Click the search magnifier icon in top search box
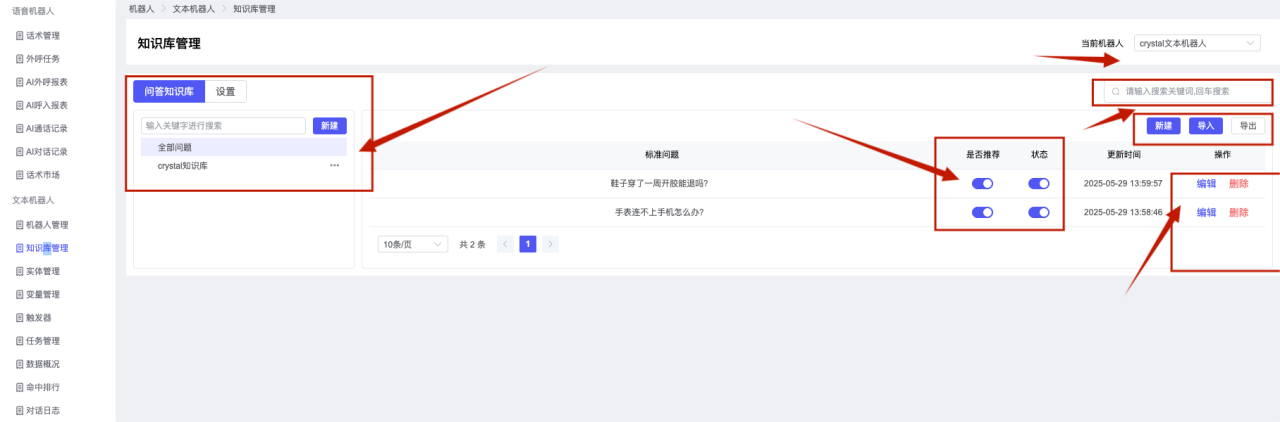This screenshot has width=1280, height=422. (x=1116, y=91)
